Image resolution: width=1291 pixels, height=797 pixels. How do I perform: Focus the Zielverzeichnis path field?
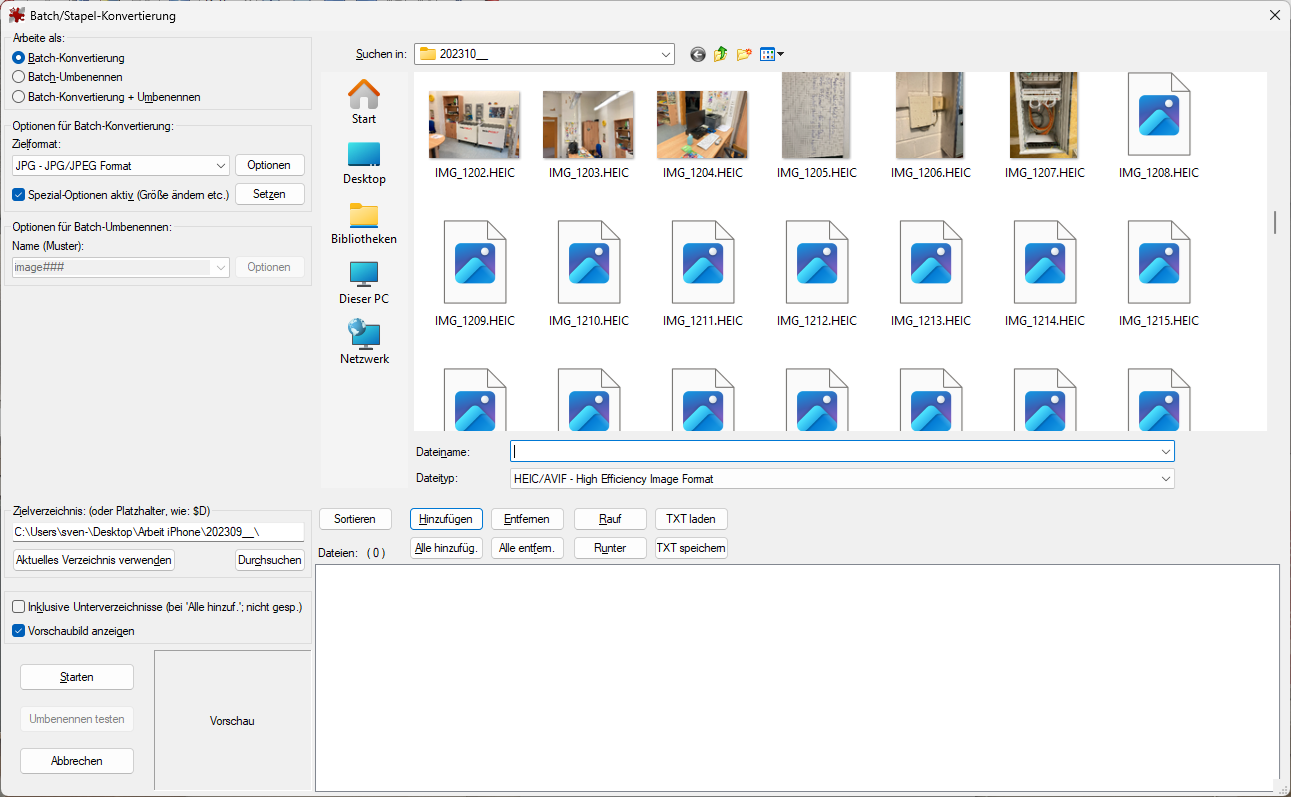pyautogui.click(x=158, y=532)
